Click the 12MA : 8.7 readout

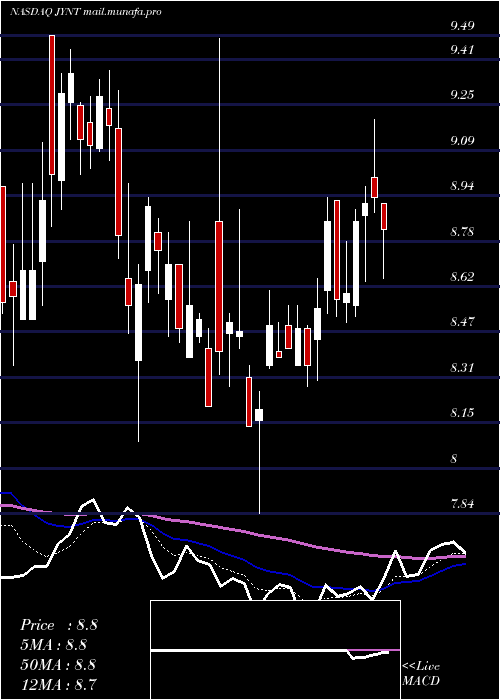click(59, 684)
